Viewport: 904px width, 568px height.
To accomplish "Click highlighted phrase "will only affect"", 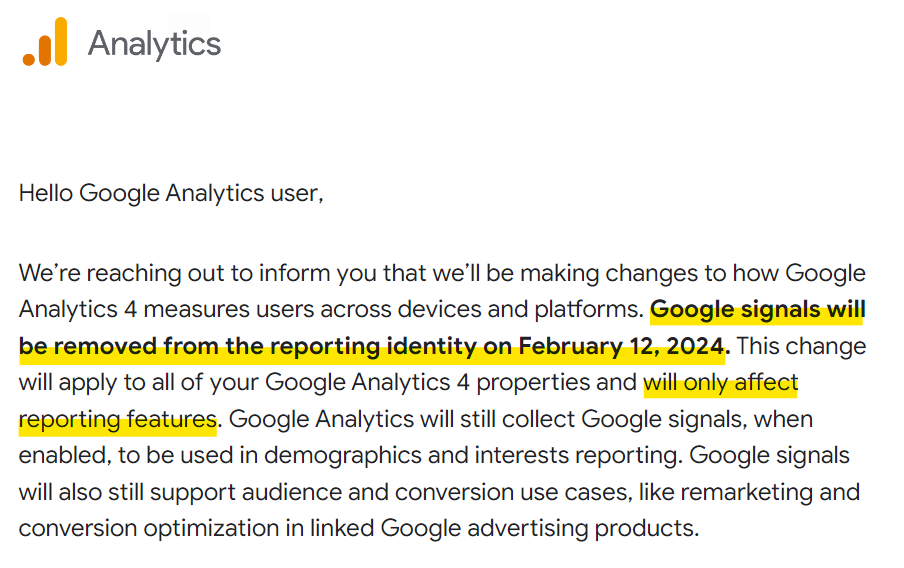I will tap(721, 382).
